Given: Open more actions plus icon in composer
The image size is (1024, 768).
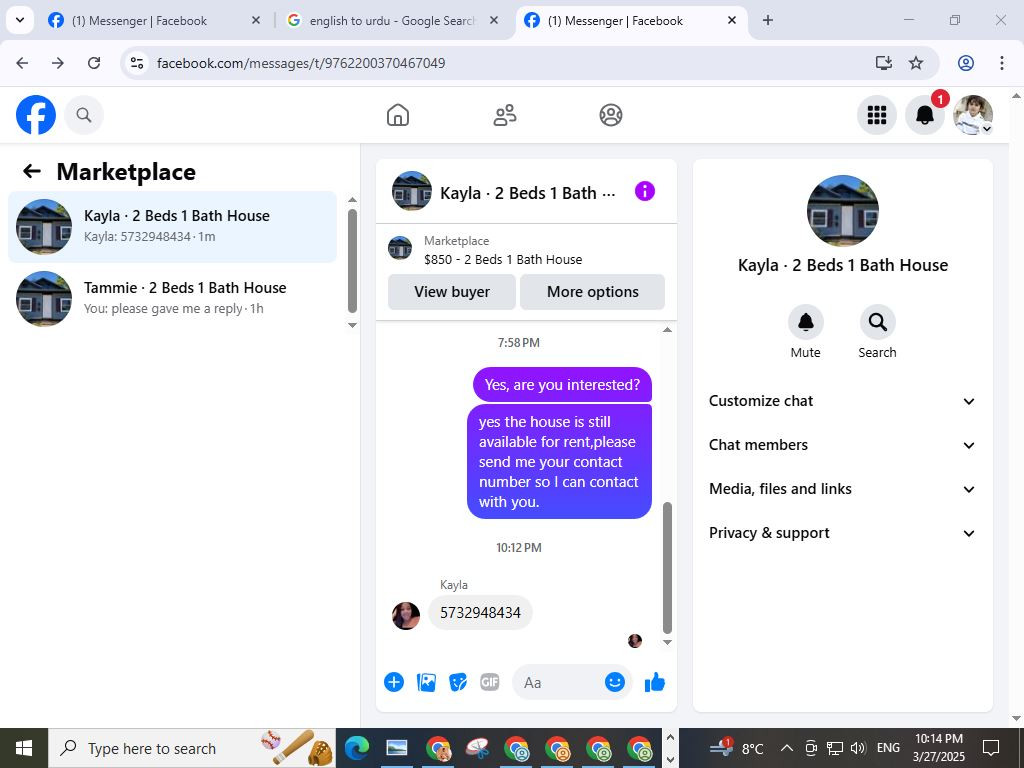Looking at the screenshot, I should pyautogui.click(x=394, y=682).
